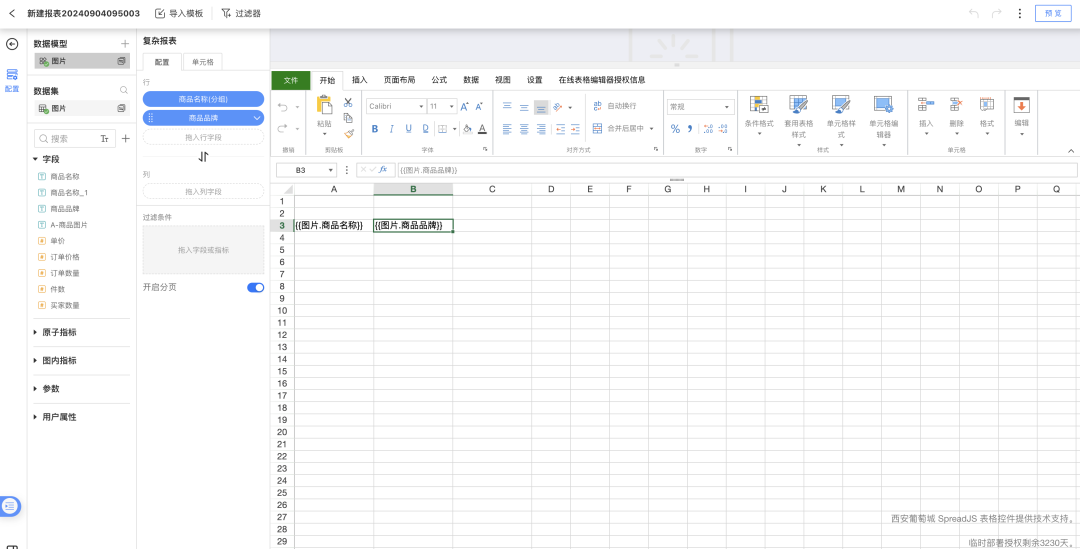Viewport: 1080px width, 549px height.
Task: Add a field with the plus next to the search box
Action: tap(125, 138)
